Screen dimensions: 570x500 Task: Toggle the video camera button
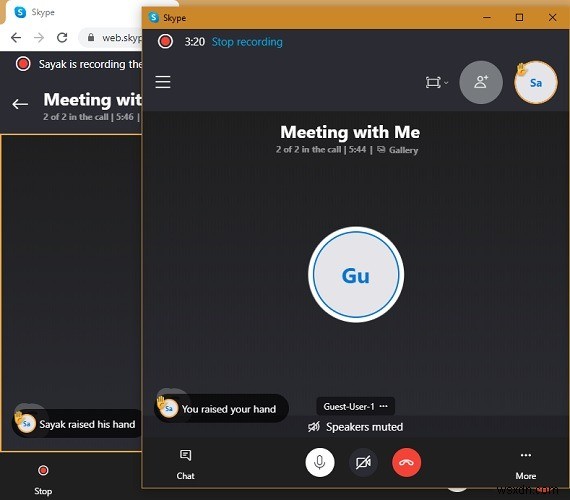363,463
